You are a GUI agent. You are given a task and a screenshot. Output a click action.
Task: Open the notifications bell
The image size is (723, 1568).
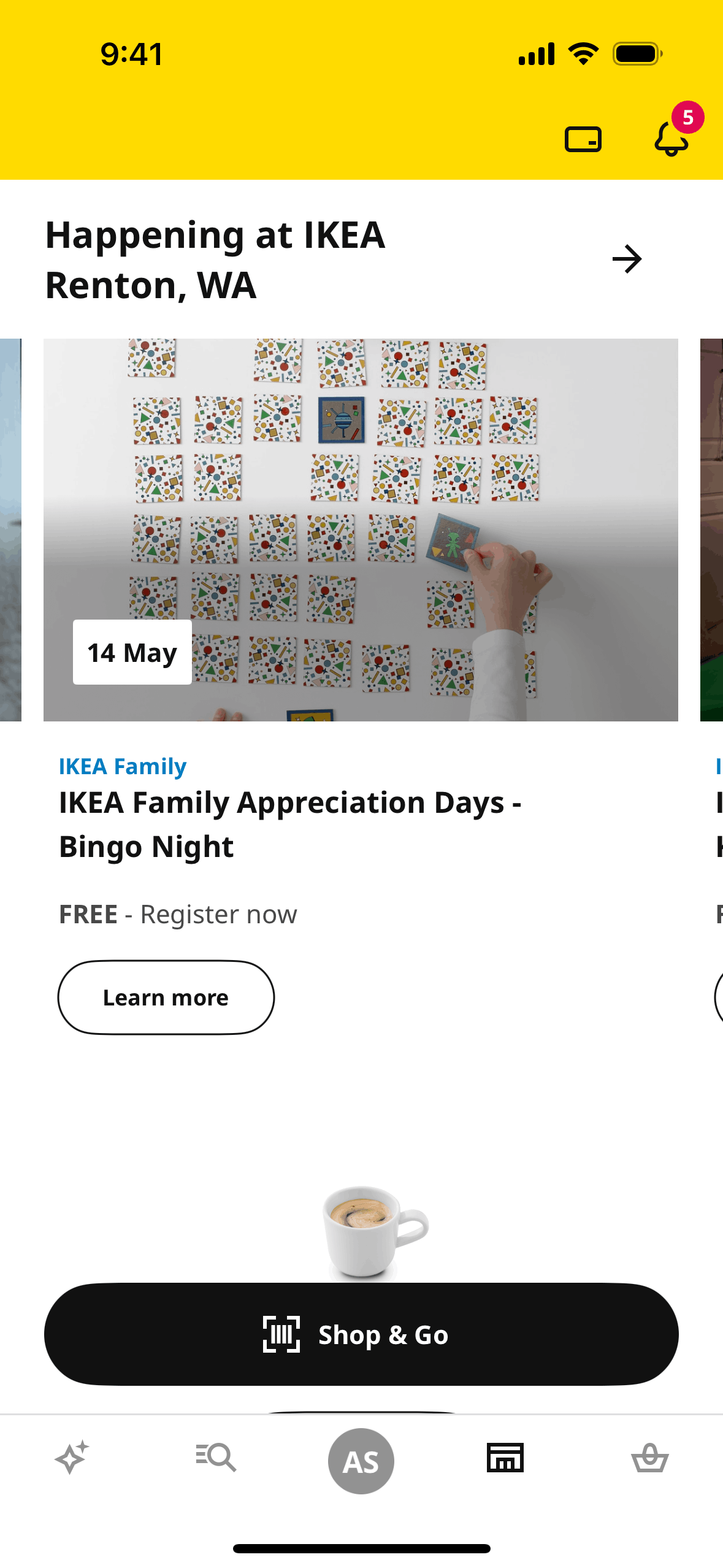[671, 139]
